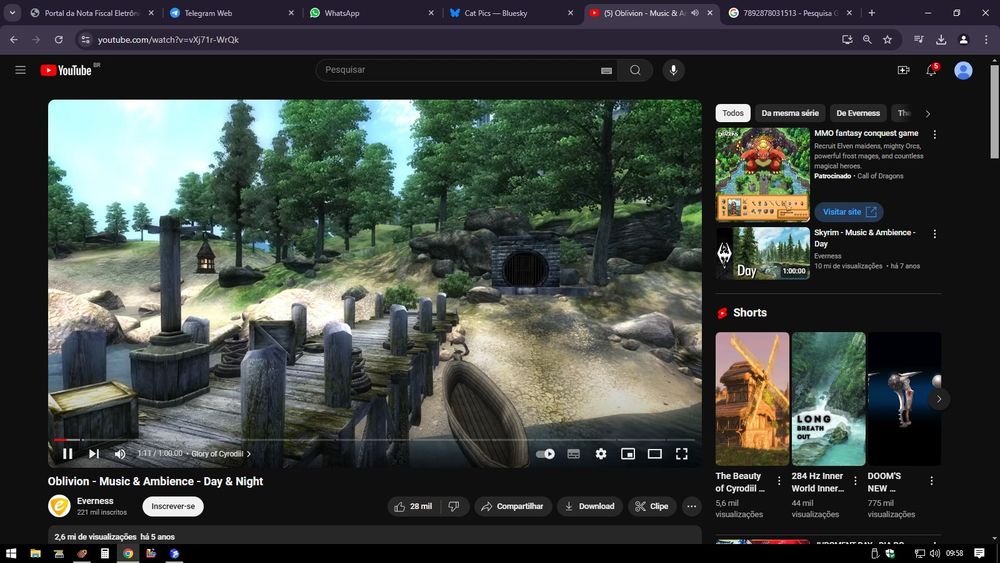Open the Everness channel name link

tap(95, 501)
